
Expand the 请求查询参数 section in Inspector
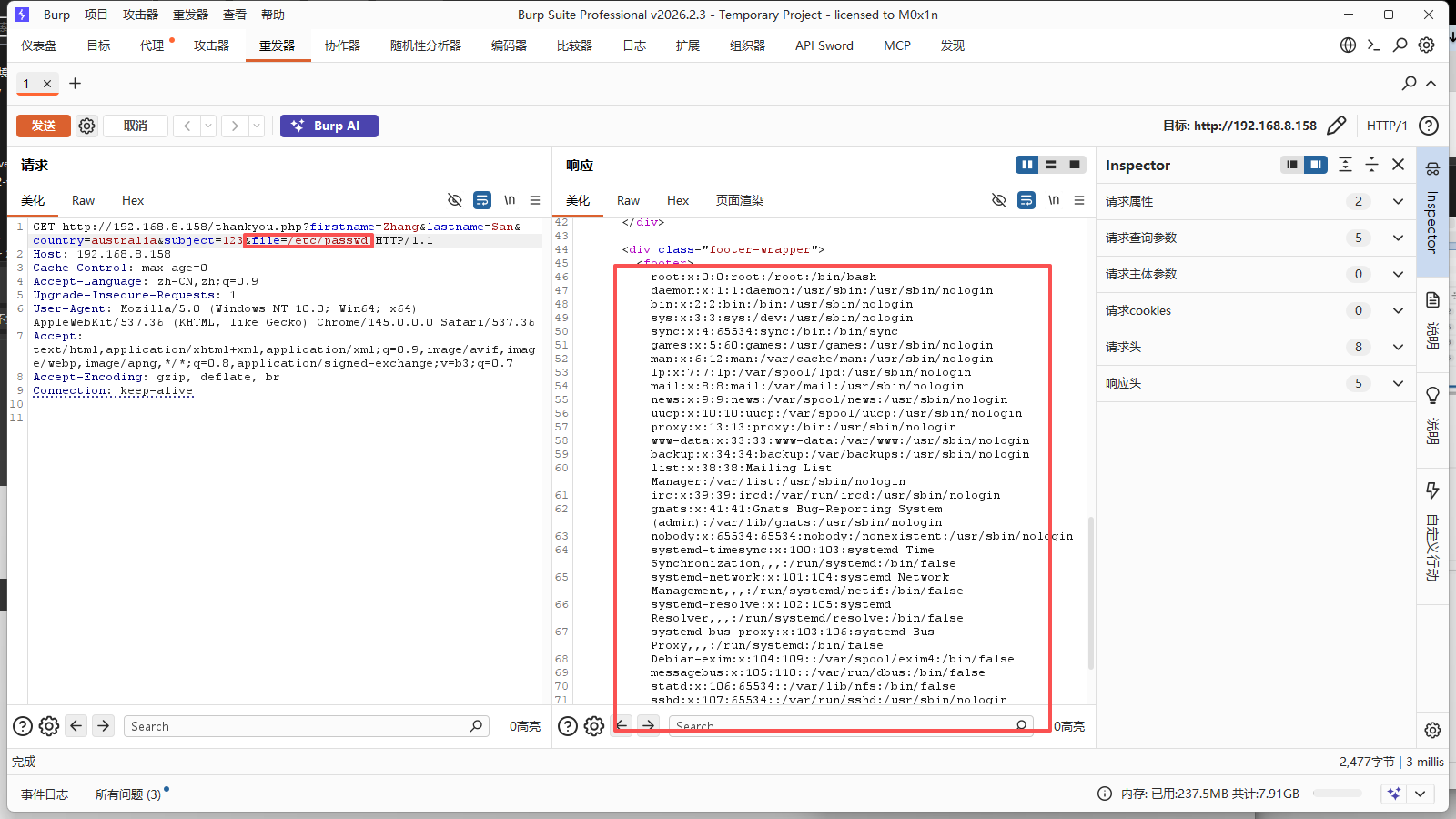click(x=1398, y=238)
